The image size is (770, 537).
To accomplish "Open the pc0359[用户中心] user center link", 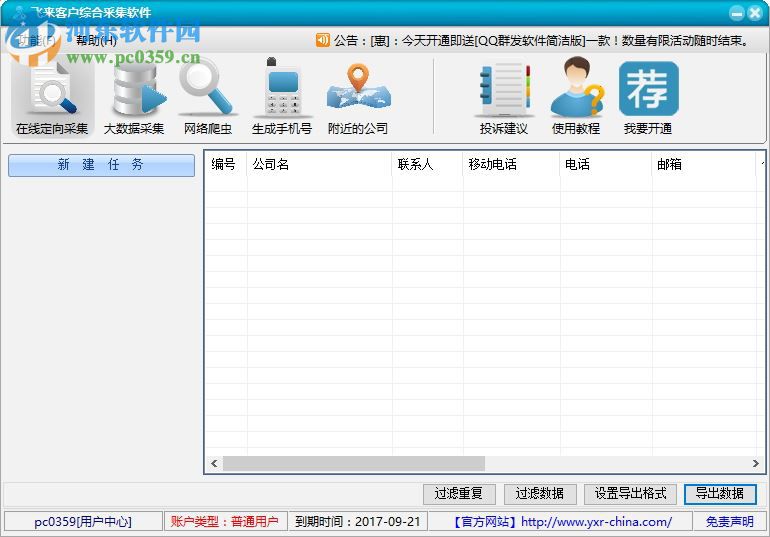I will [83, 522].
